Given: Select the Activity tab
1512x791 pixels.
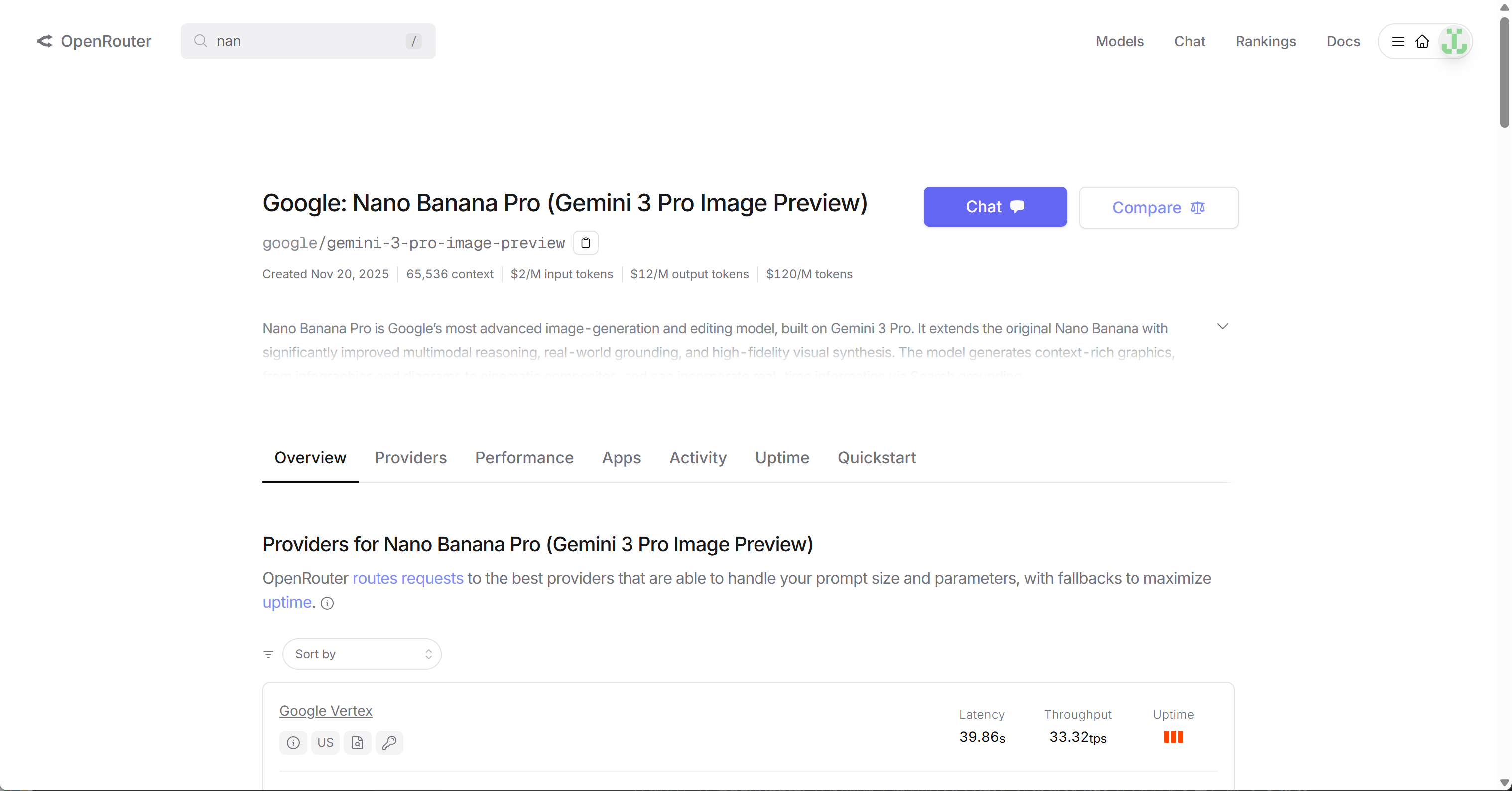Looking at the screenshot, I should tap(698, 457).
